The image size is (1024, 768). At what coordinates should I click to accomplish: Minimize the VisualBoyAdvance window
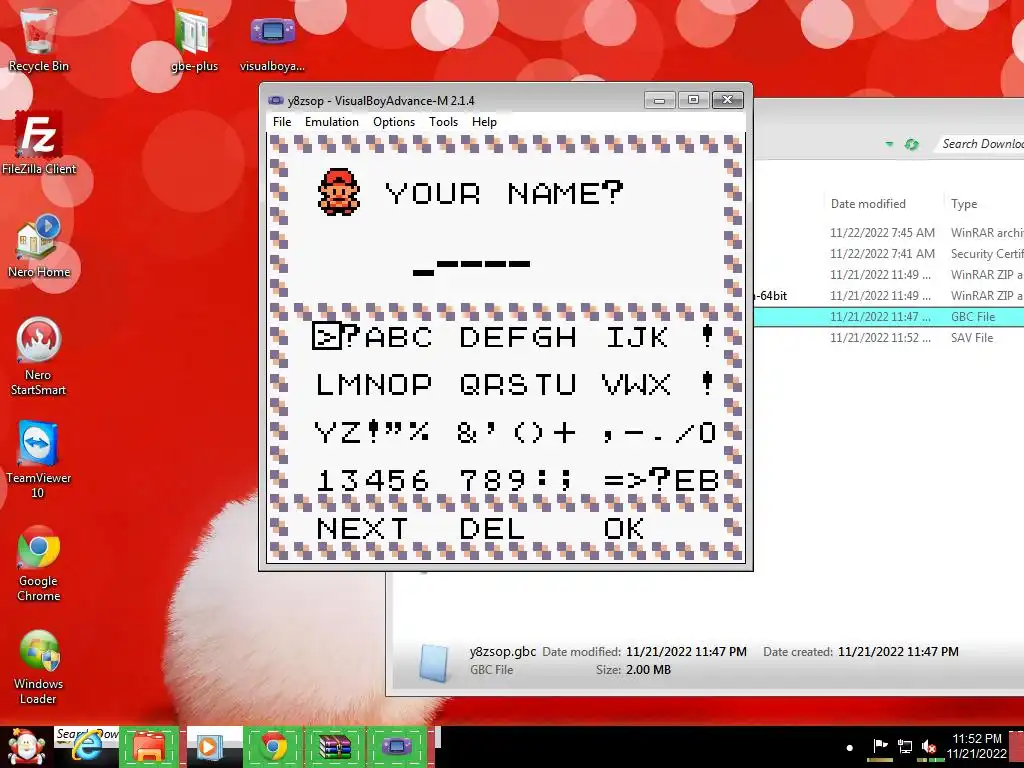pyautogui.click(x=660, y=99)
